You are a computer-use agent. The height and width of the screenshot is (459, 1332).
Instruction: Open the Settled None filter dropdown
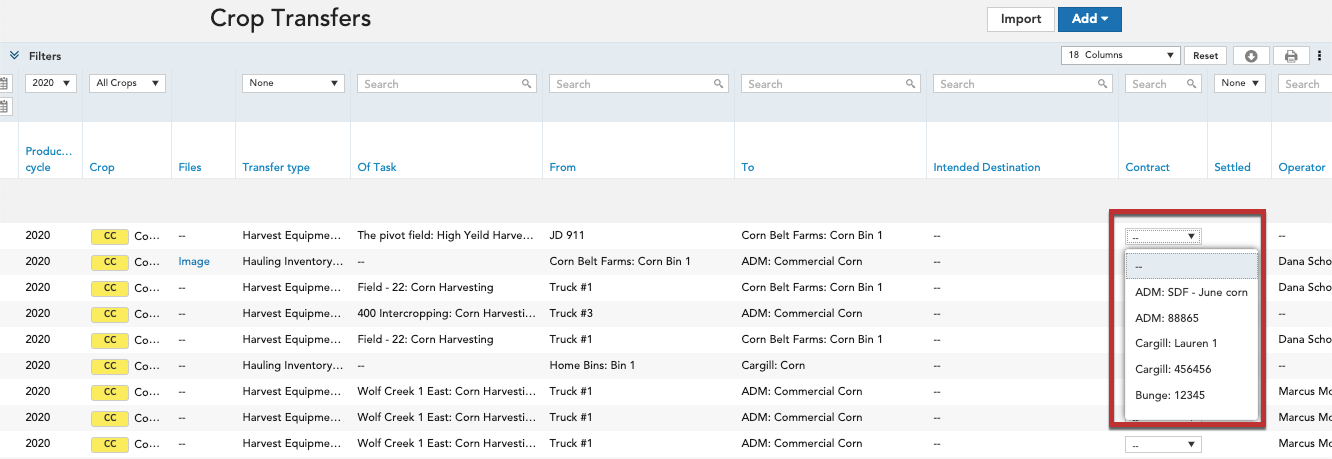(x=1240, y=84)
